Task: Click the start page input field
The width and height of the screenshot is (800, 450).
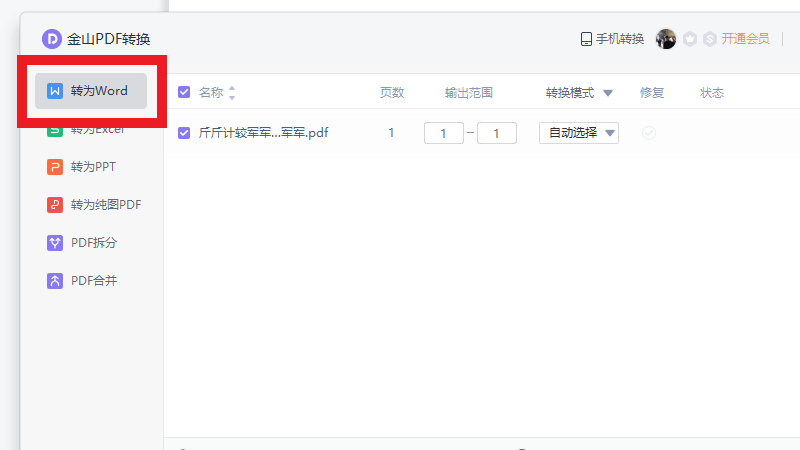Action: (444, 133)
